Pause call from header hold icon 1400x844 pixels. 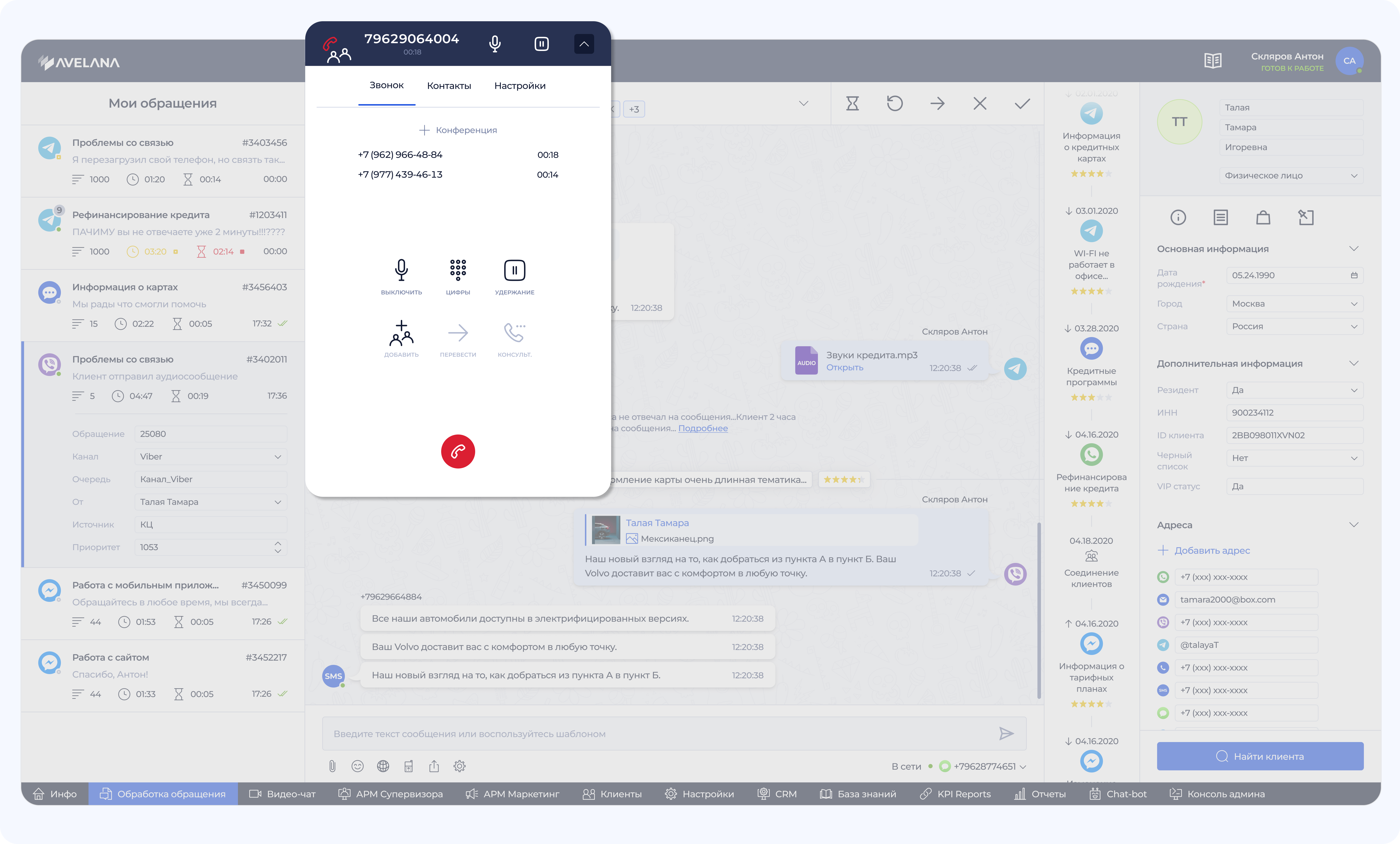pos(541,44)
